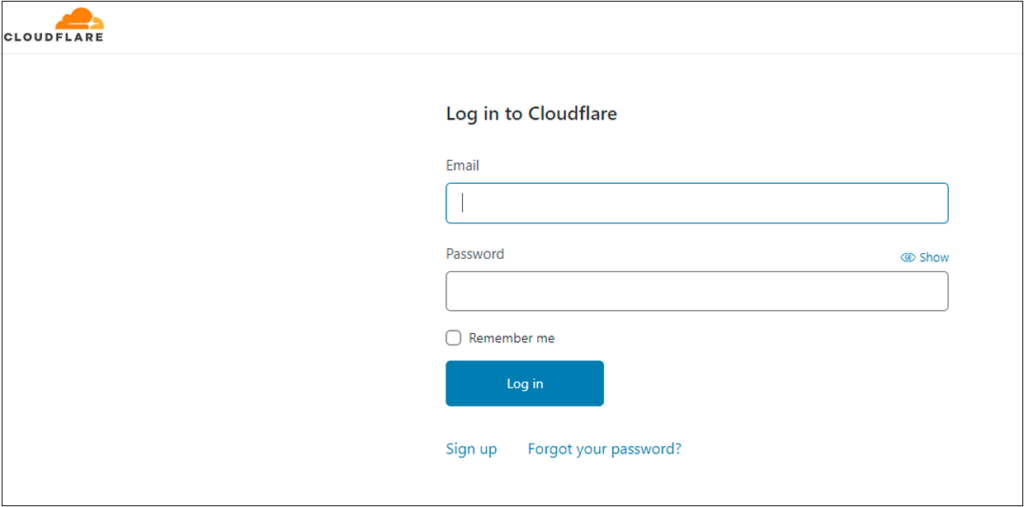The image size is (1024, 507).
Task: Click the question mark ending Forgot your password
Action: [x=677, y=449]
